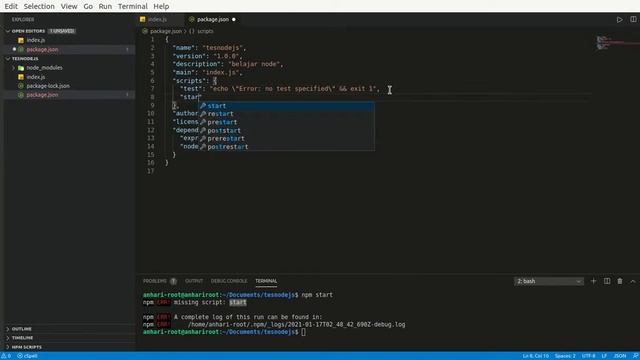Screen dimensions: 640x360
Task: Click line number 6 in the gutter
Action: pyautogui.click(x=152, y=80)
